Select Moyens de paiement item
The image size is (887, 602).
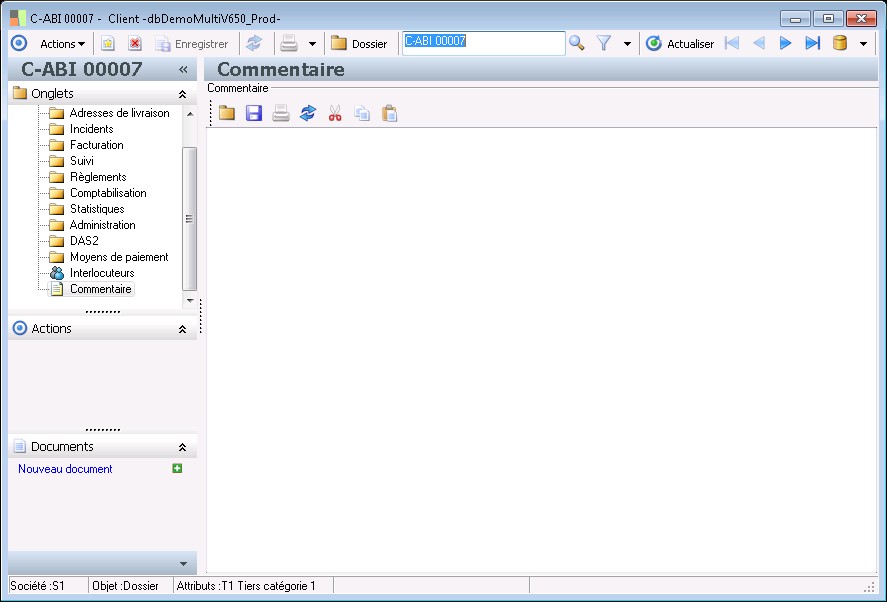point(119,257)
